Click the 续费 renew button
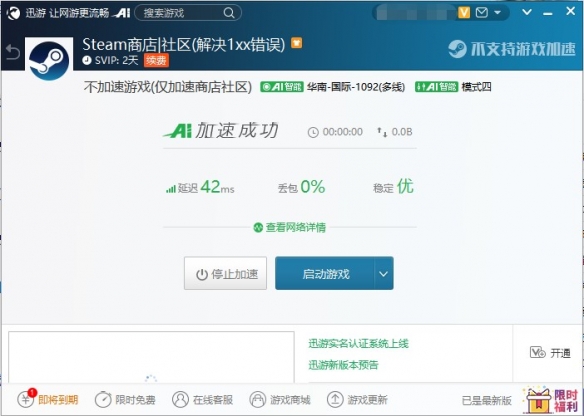Screen dimensions: 584x416 click(156, 60)
